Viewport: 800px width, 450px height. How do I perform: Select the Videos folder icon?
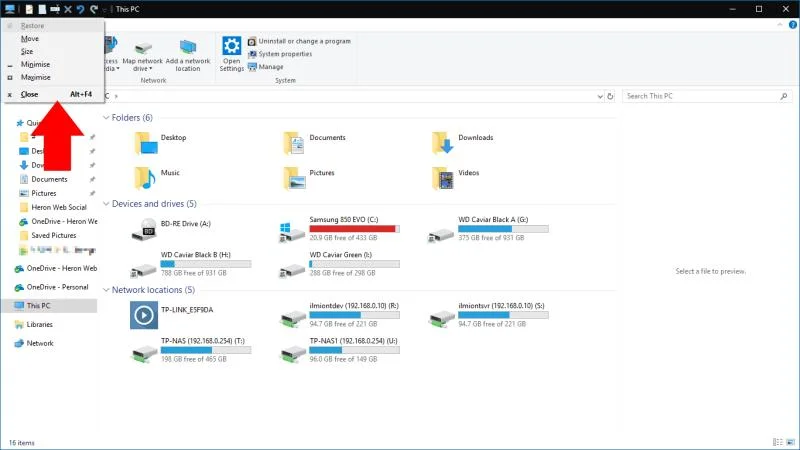pos(442,179)
